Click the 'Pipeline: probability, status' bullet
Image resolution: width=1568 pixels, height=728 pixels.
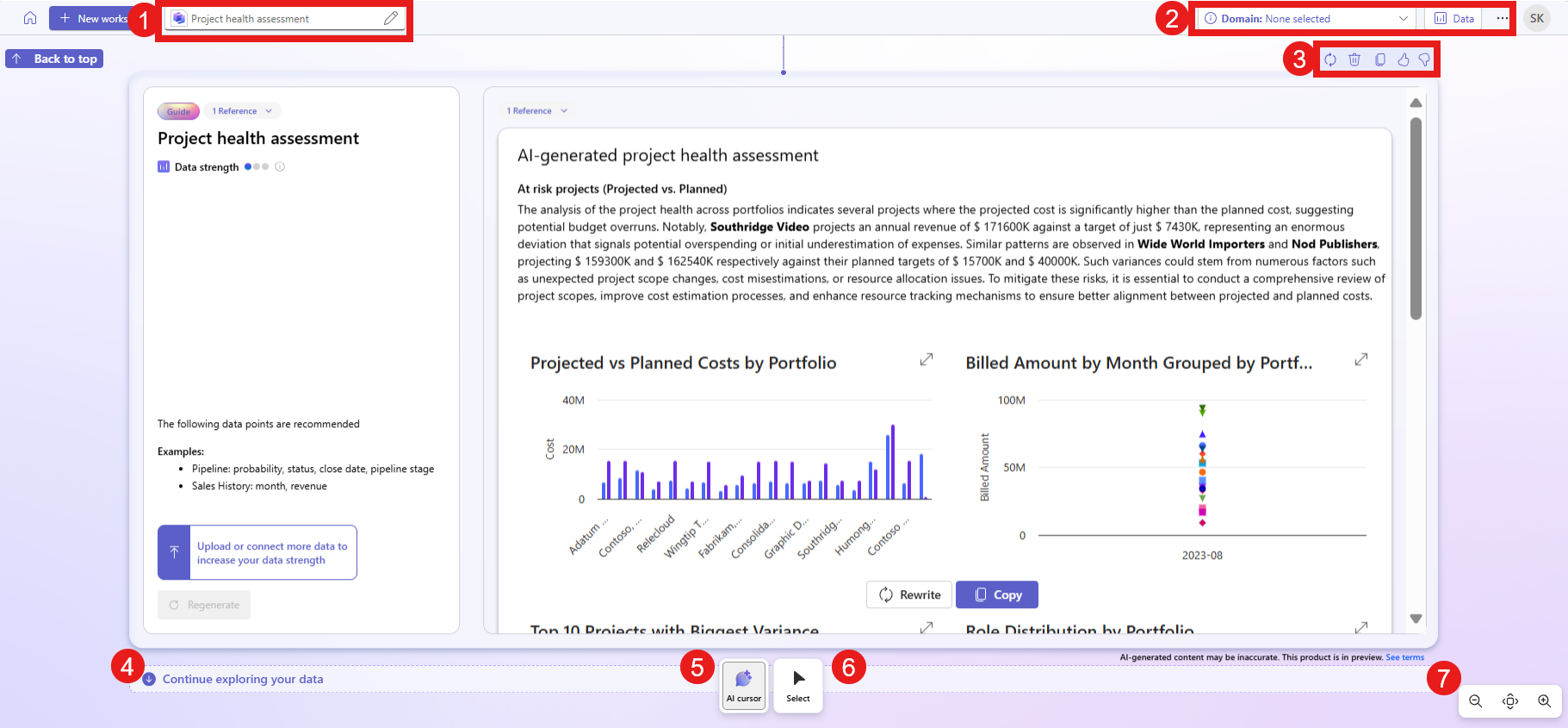pyautogui.click(x=313, y=469)
